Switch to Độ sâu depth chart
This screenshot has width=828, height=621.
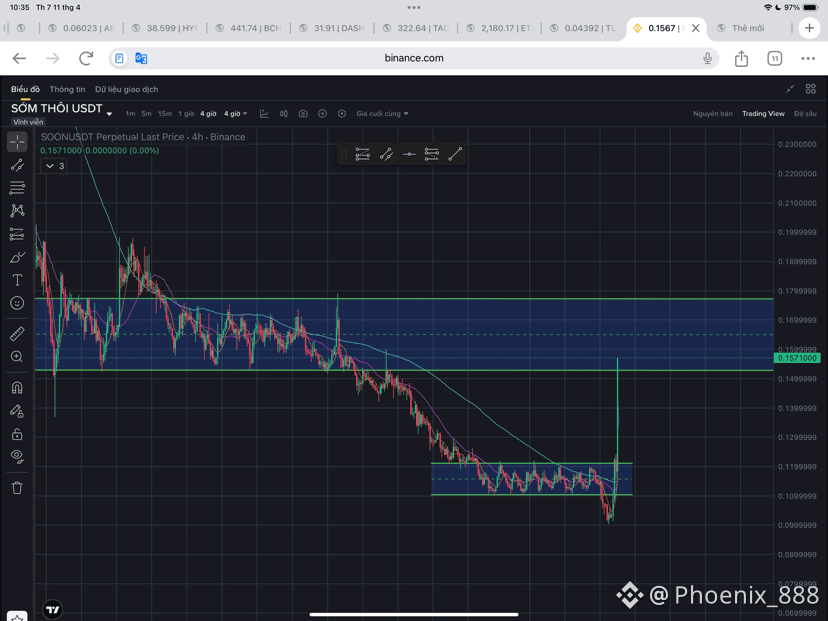point(805,114)
